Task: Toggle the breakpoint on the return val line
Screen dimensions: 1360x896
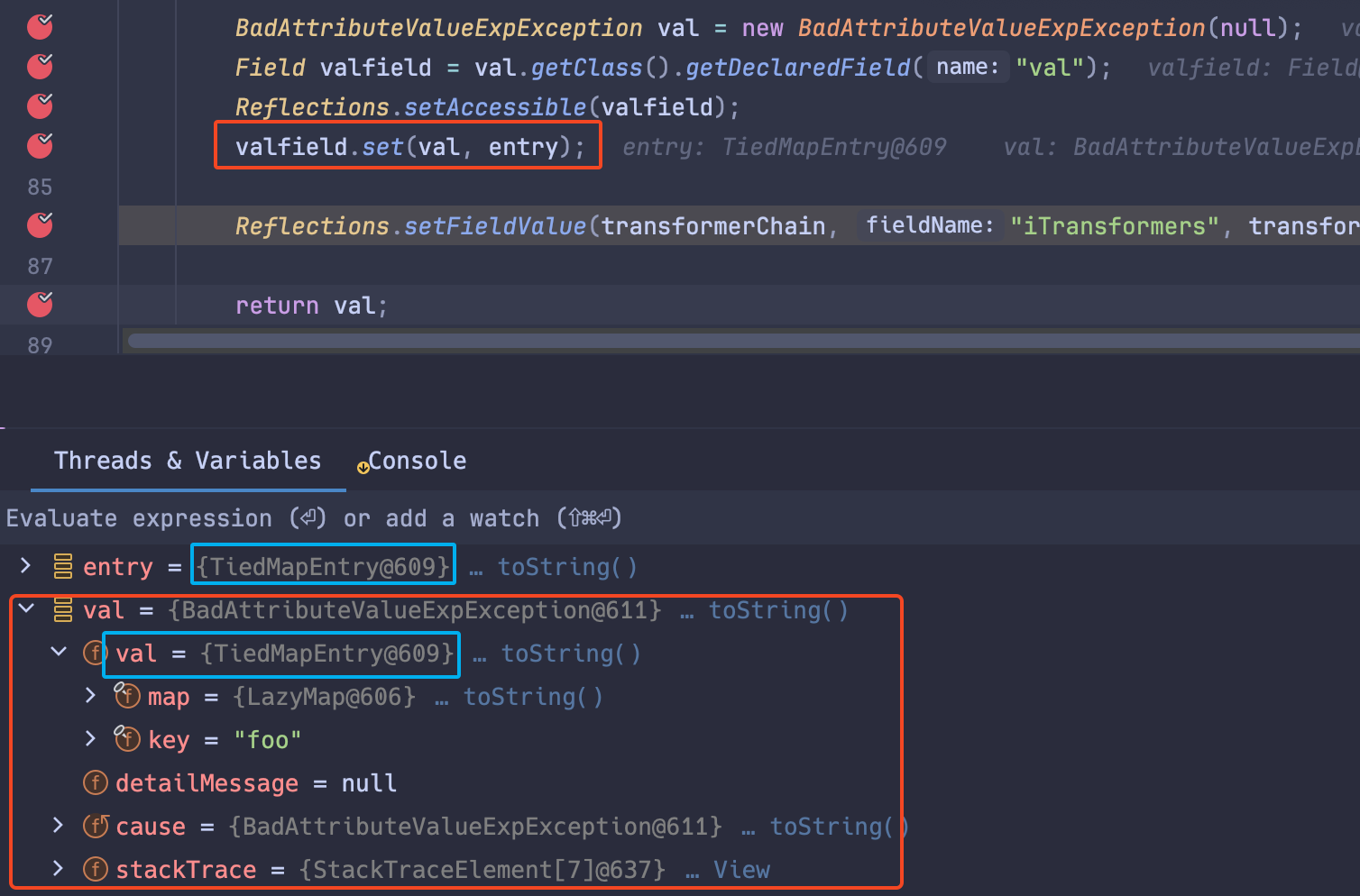Action: tap(39, 305)
